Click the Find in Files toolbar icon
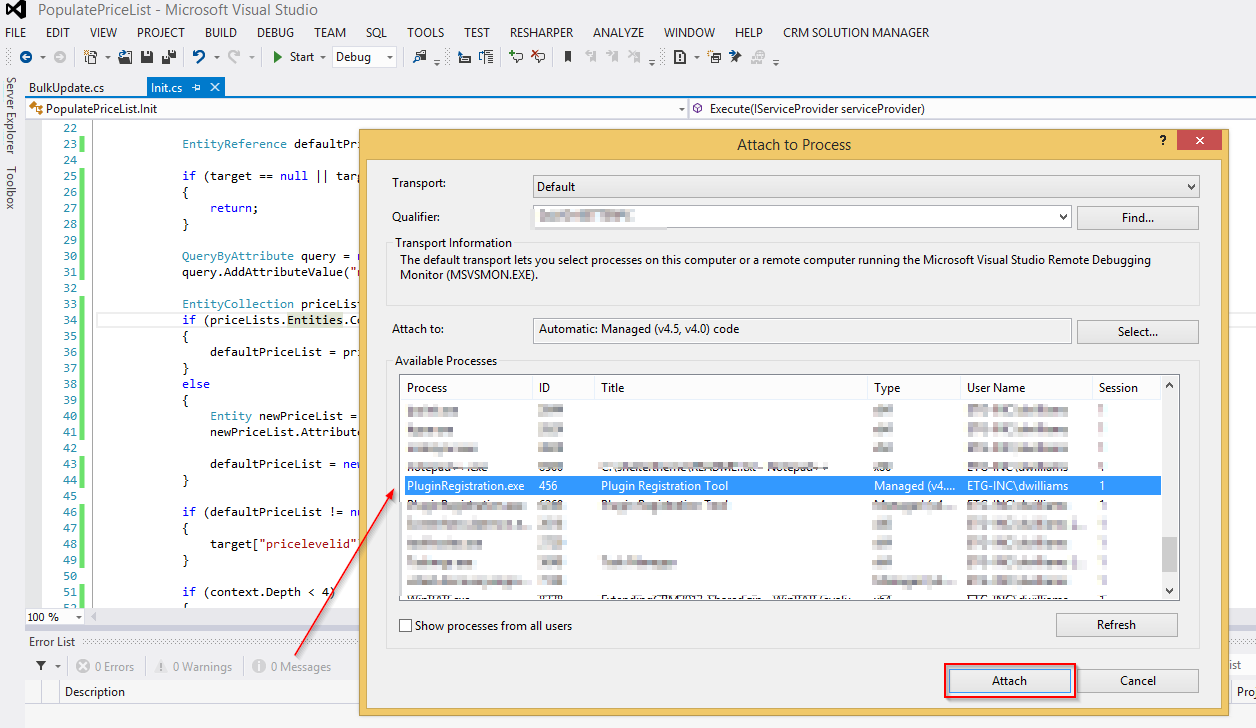The height and width of the screenshot is (728, 1256). [419, 57]
